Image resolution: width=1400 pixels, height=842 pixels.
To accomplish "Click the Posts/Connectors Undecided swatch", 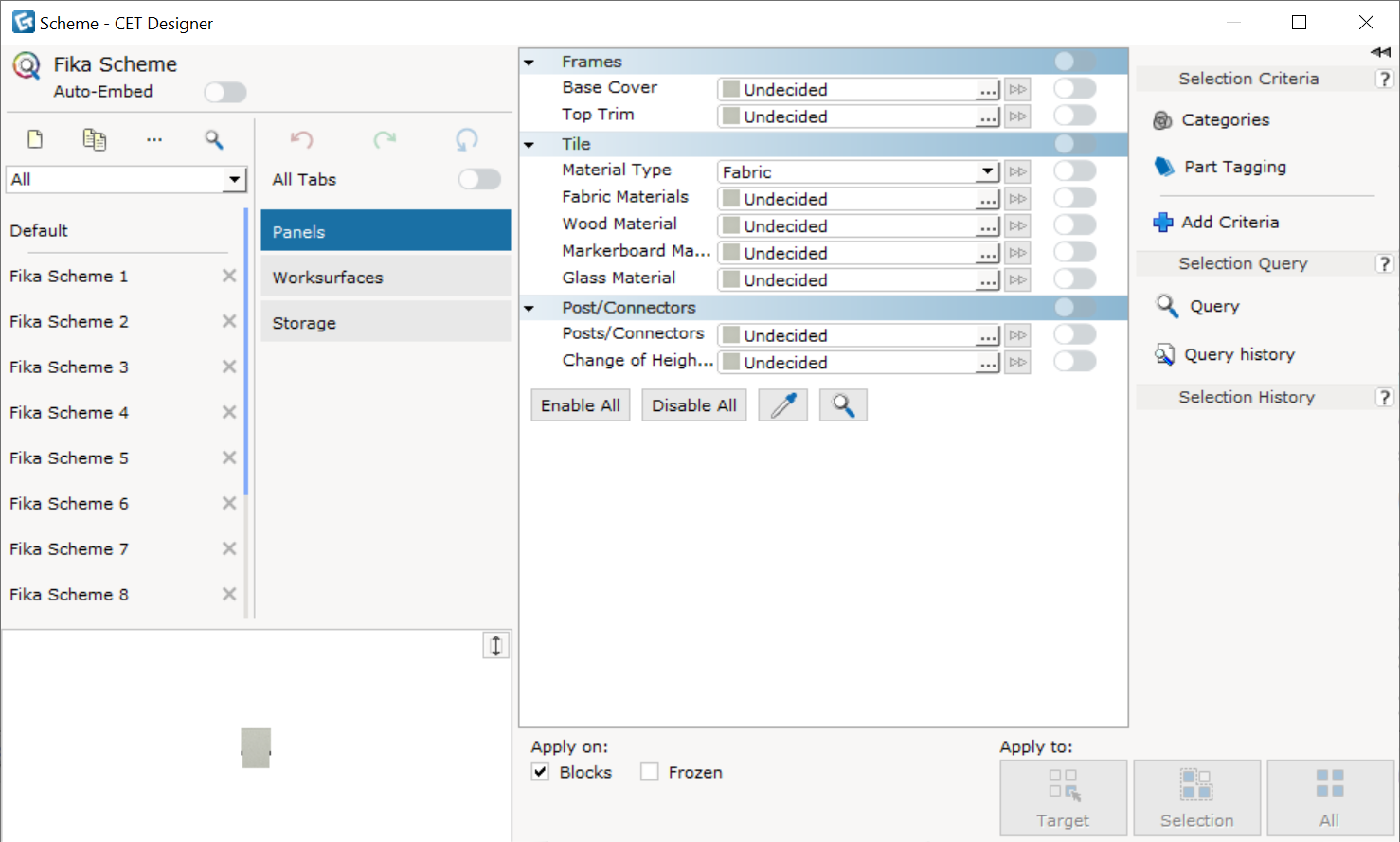I will [731, 335].
